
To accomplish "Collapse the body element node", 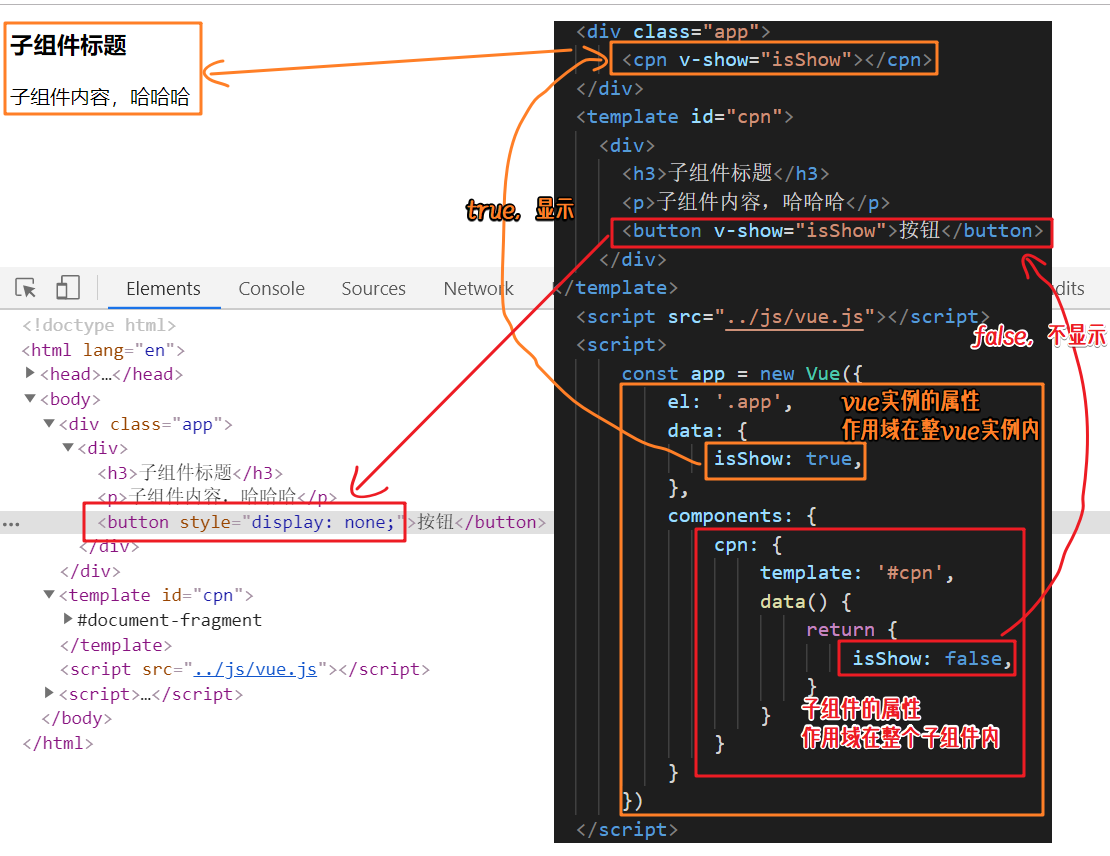I will (x=30, y=398).
